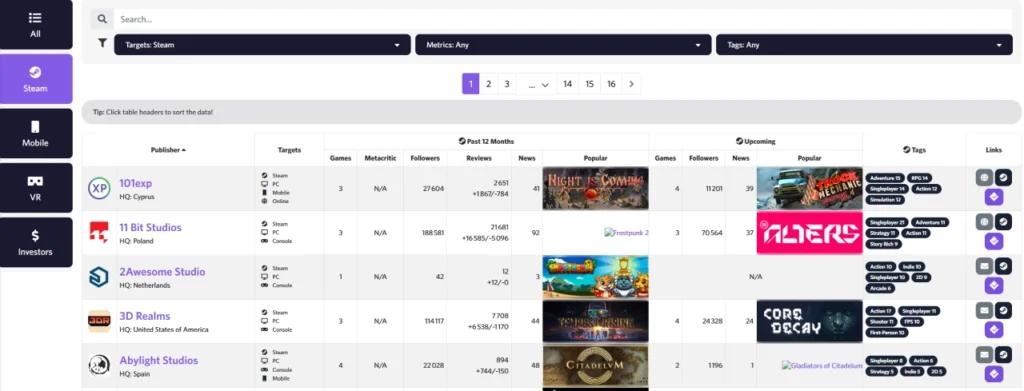Click the Arcade 6 tag
This screenshot has width=1024, height=391.
[881, 289]
